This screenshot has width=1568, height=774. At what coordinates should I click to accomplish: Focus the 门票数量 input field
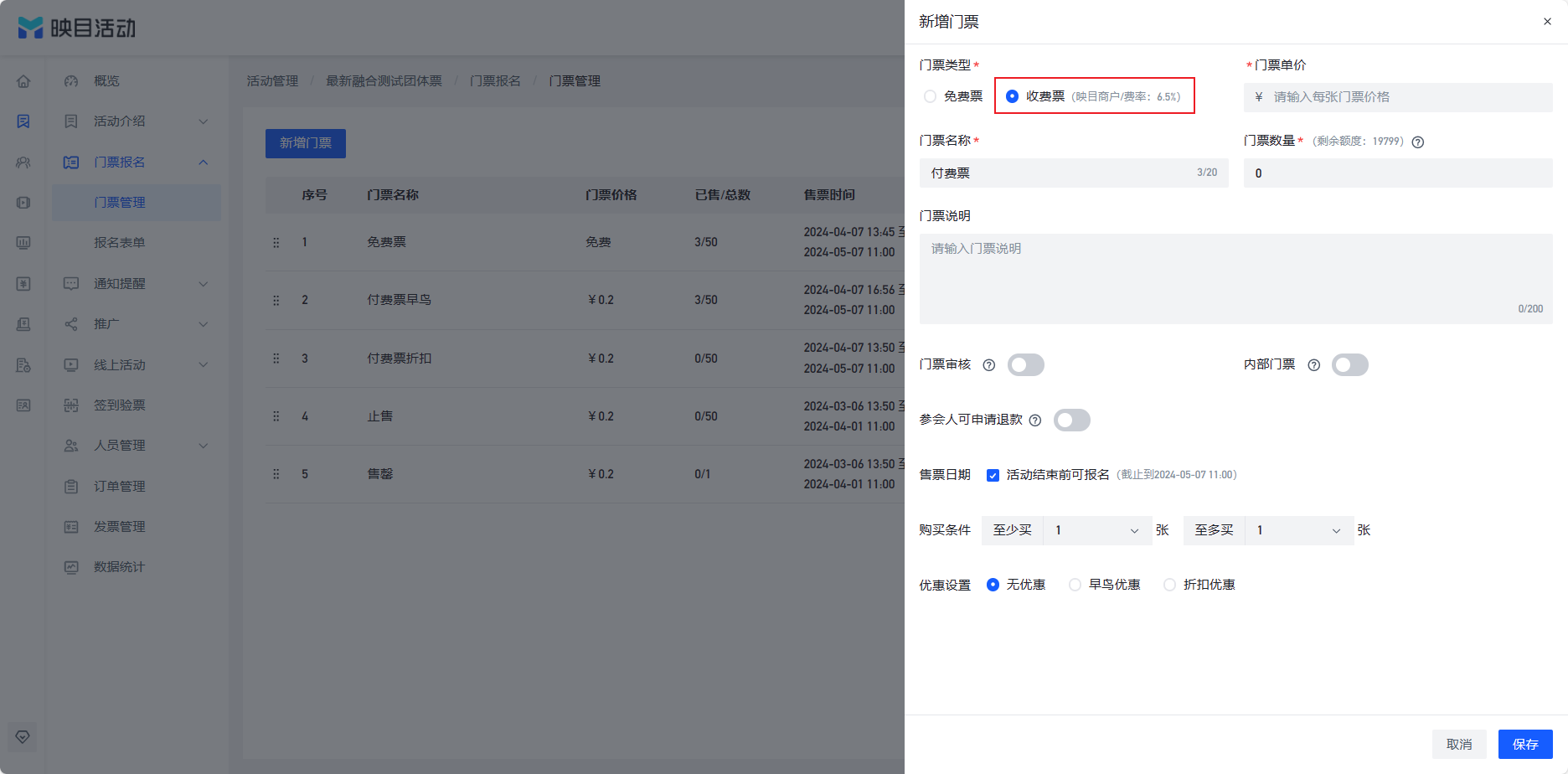pyautogui.click(x=1398, y=173)
